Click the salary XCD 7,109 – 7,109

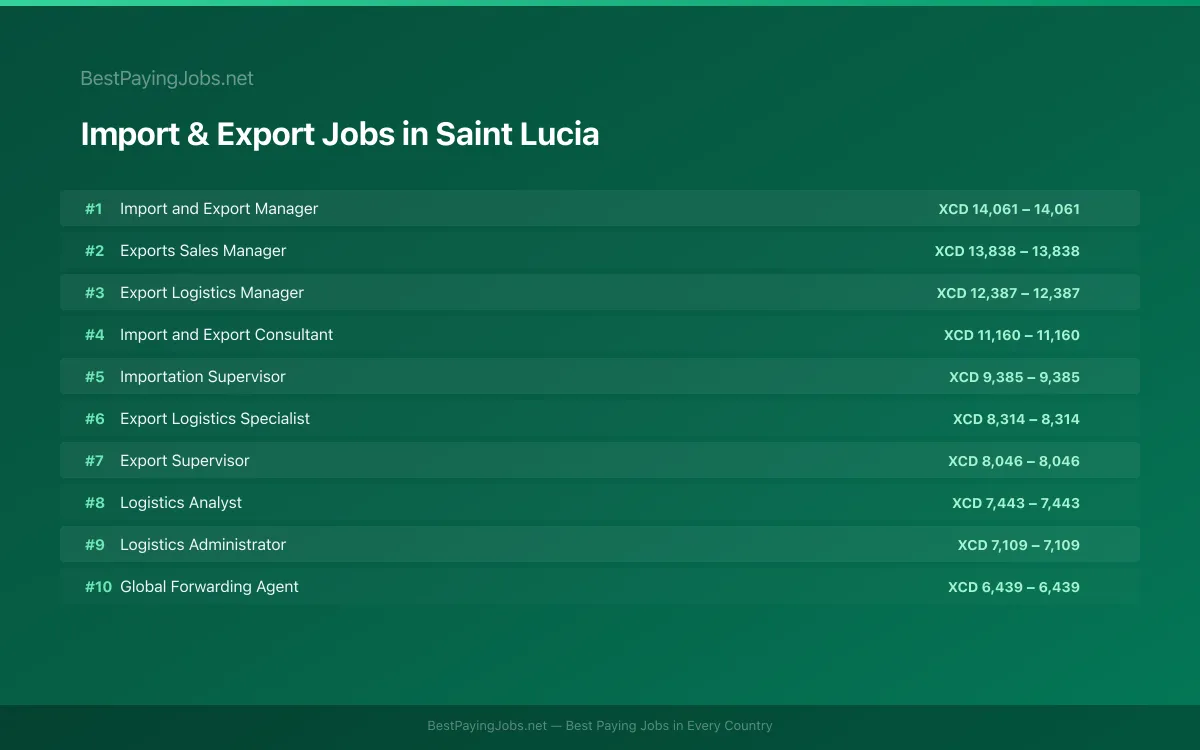click(1019, 545)
